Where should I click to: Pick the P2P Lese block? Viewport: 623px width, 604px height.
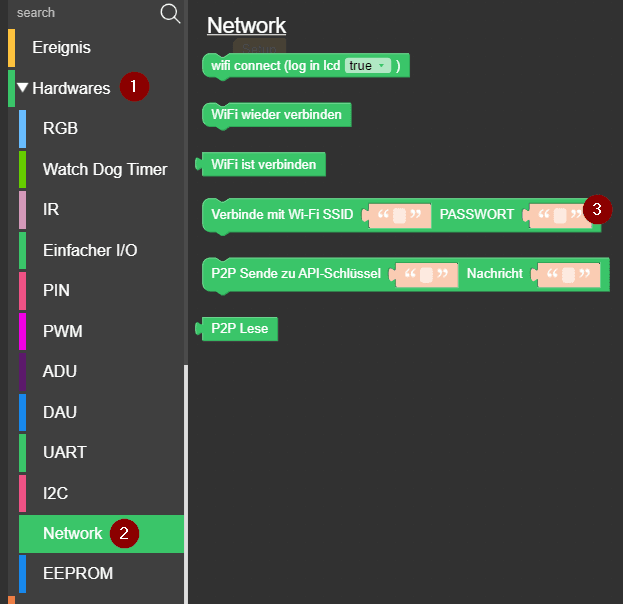[240, 329]
